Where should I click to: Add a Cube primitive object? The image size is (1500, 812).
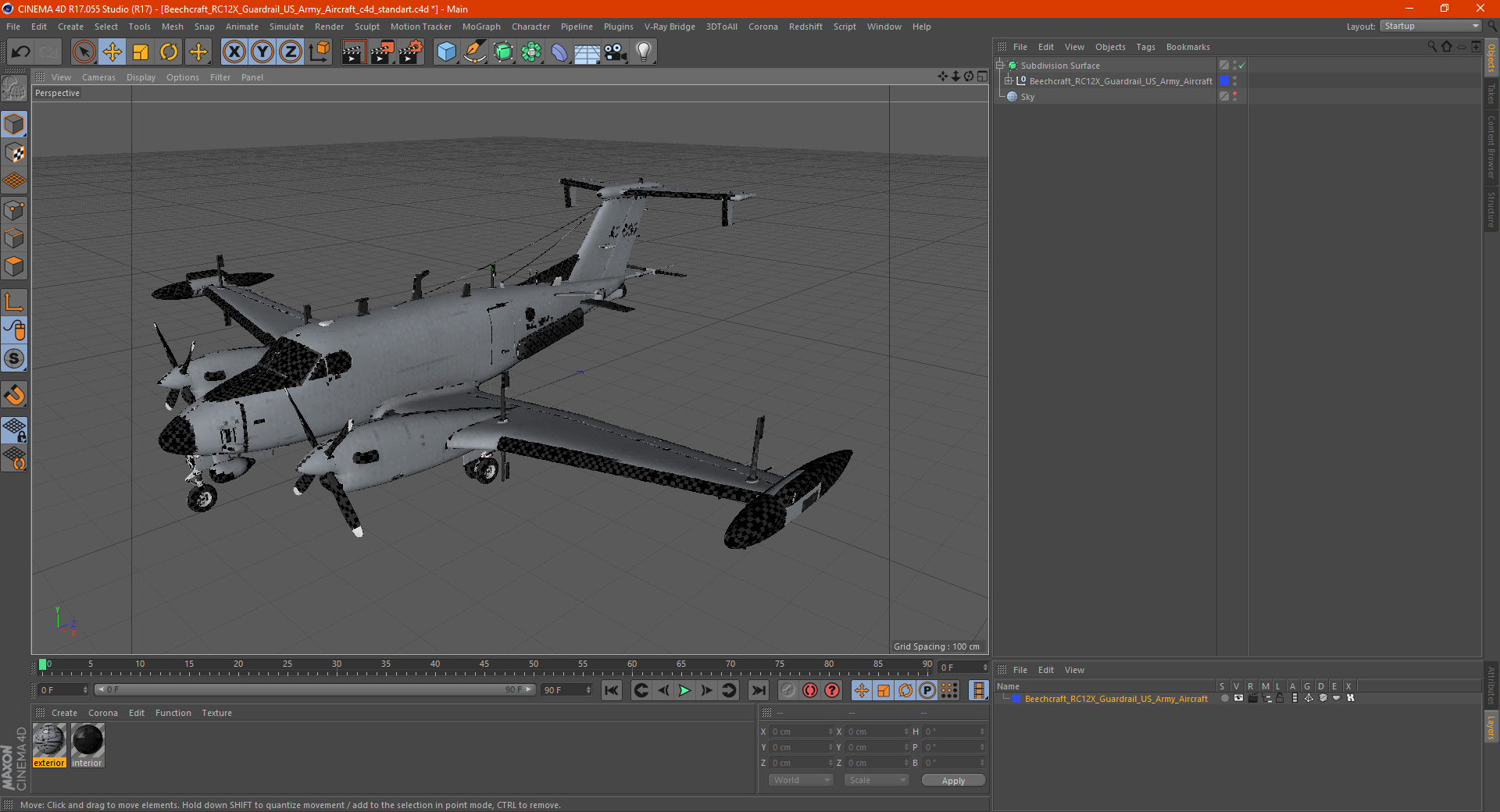446,52
